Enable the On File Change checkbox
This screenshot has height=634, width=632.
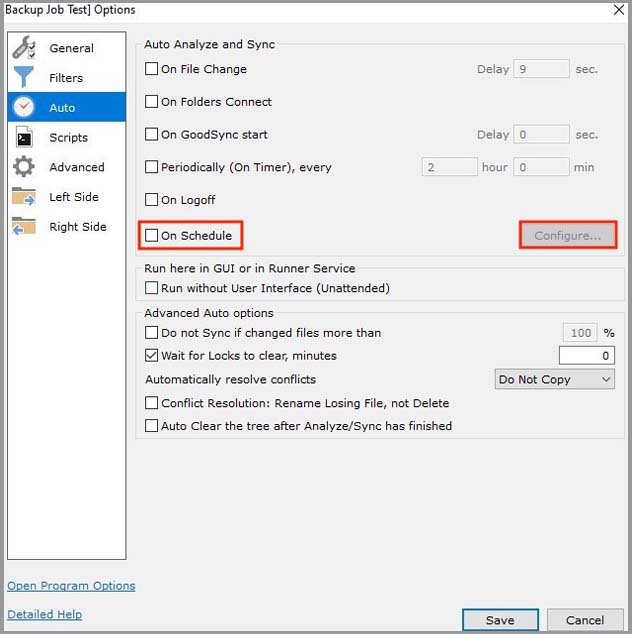152,70
